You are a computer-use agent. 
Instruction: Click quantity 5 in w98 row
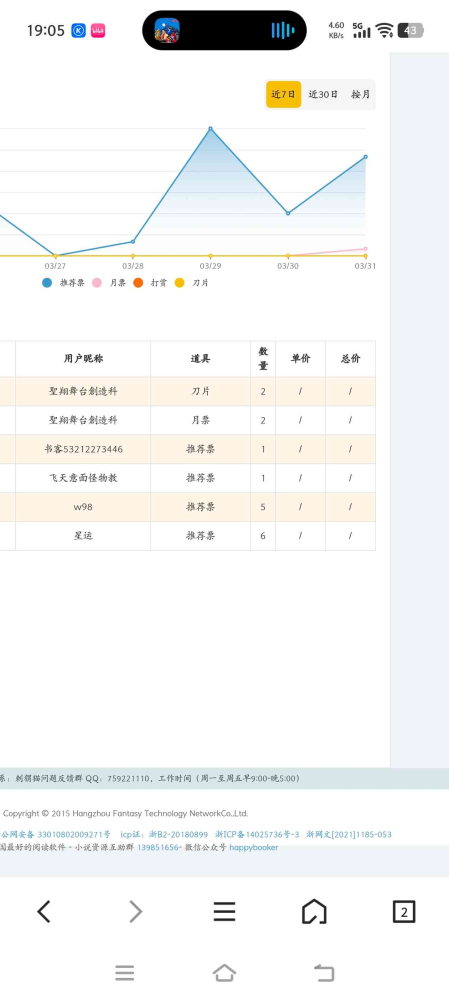[263, 507]
